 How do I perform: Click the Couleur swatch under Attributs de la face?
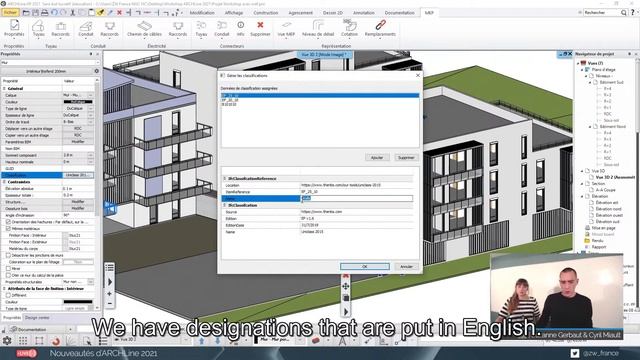(78, 302)
